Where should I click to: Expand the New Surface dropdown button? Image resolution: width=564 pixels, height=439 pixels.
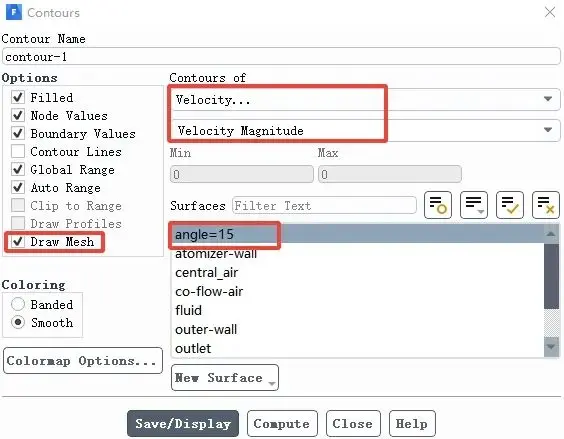click(225, 377)
